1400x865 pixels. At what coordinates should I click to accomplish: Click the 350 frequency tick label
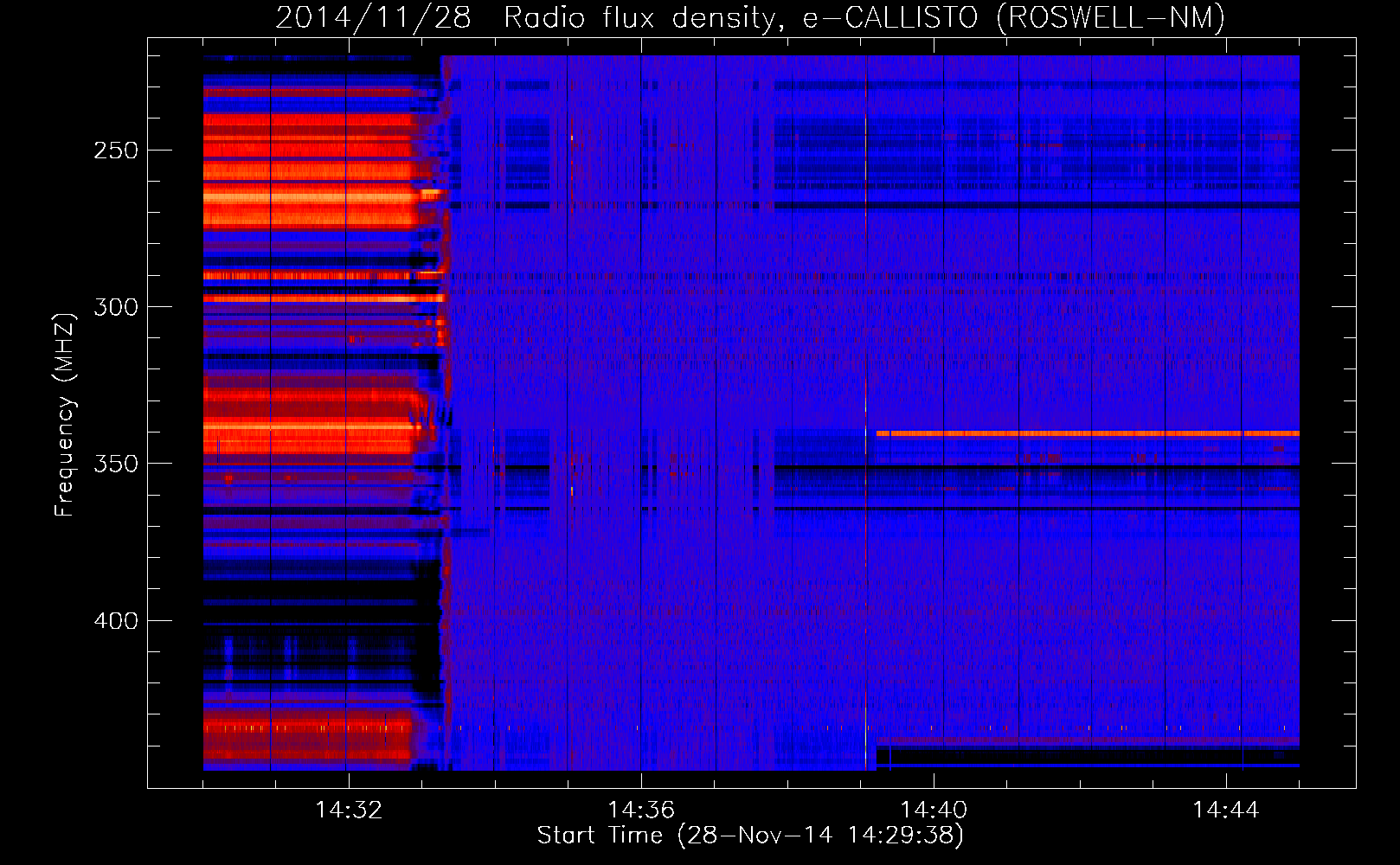(116, 464)
